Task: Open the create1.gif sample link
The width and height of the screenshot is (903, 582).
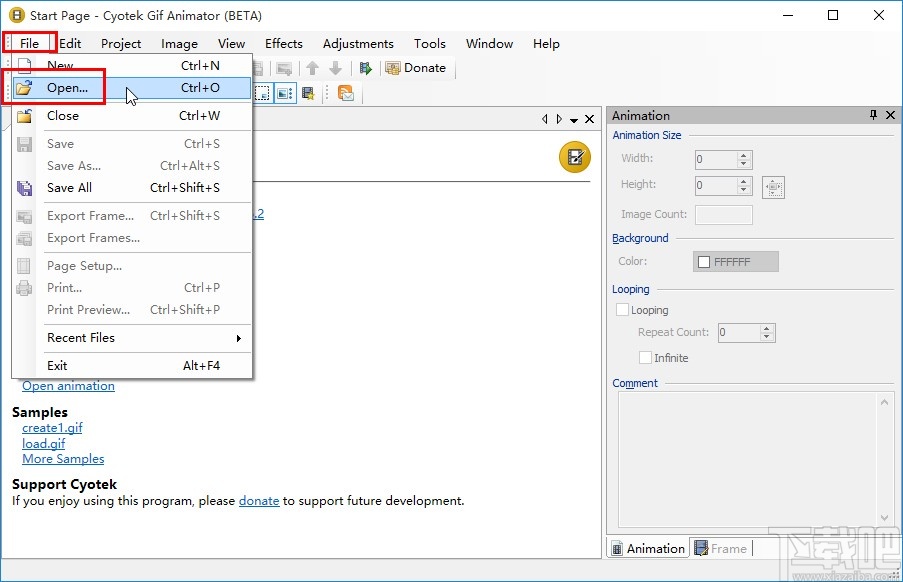Action: click(x=52, y=428)
